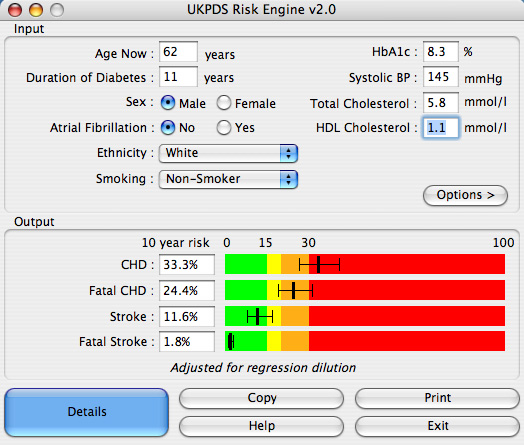Copy the risk results
524x445 pixels.
(x=261, y=398)
